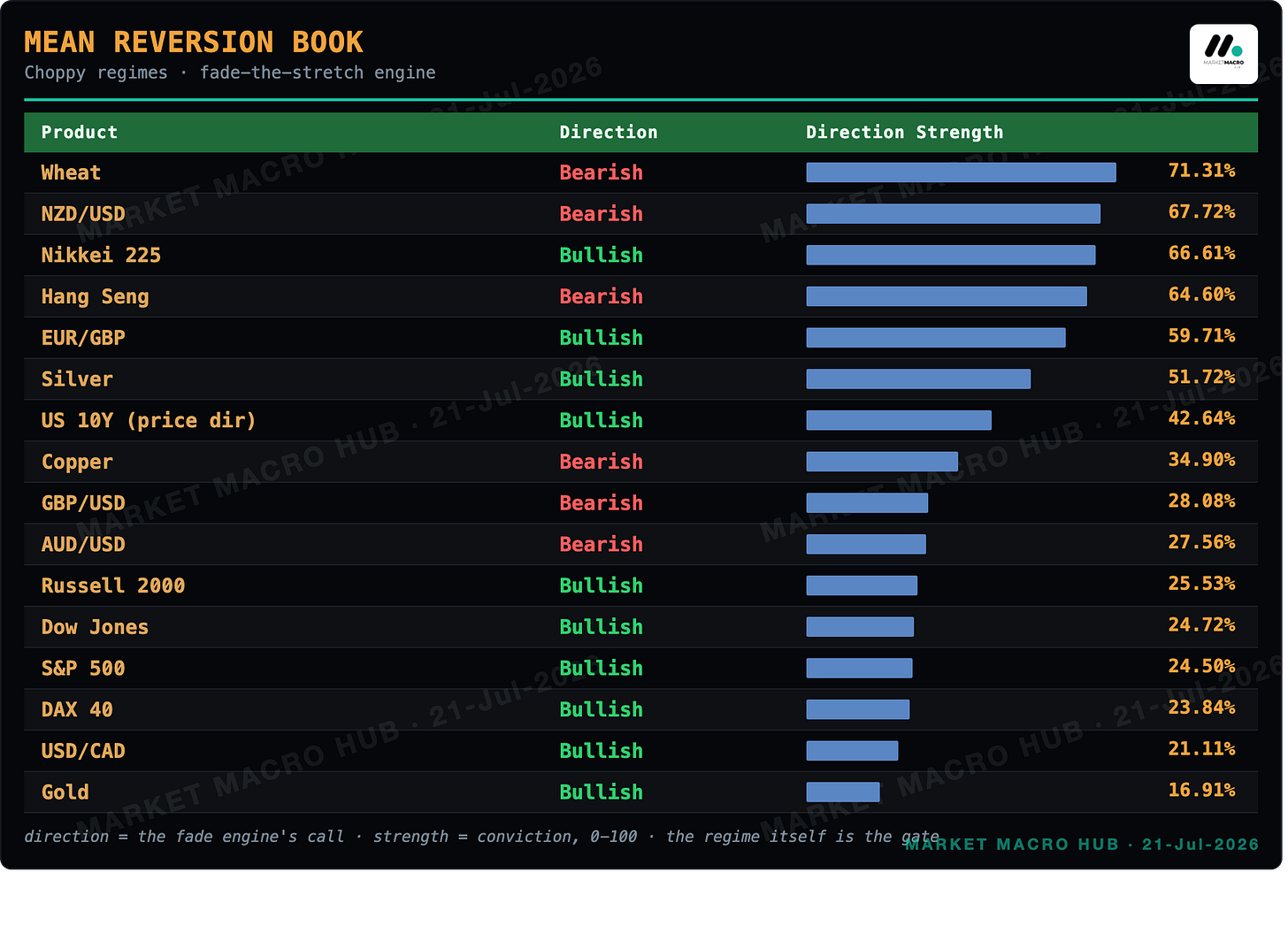Select the NZD/USD product name
Screen dimensions: 1288x926
[83, 214]
